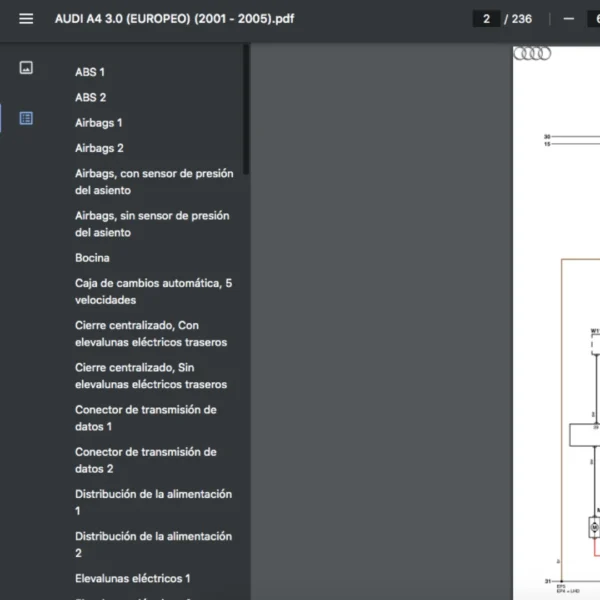The image size is (600, 600).
Task: Open the ABS 1 outline entry
Action: click(x=90, y=72)
